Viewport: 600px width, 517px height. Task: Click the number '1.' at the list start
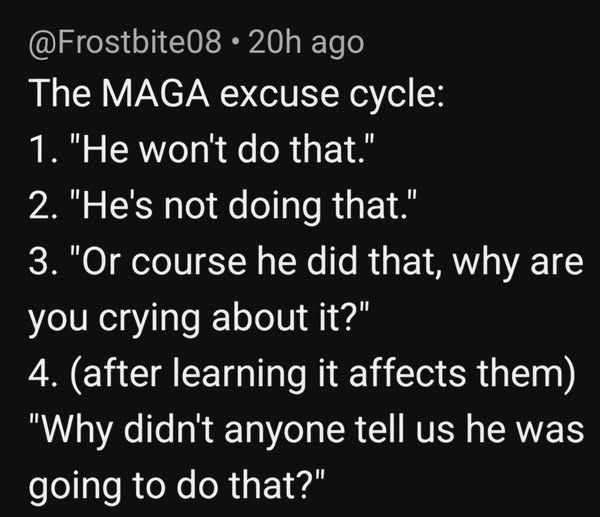pos(45,150)
